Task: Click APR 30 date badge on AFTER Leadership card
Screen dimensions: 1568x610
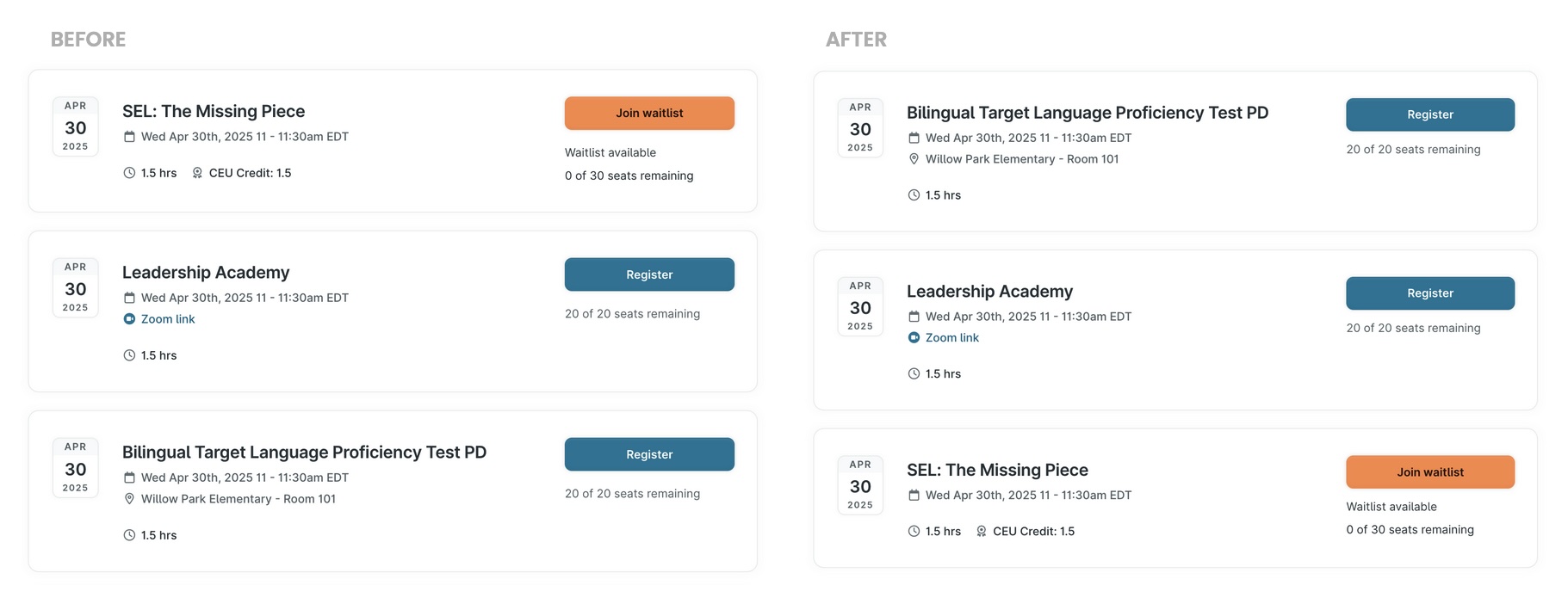Action: [x=859, y=306]
